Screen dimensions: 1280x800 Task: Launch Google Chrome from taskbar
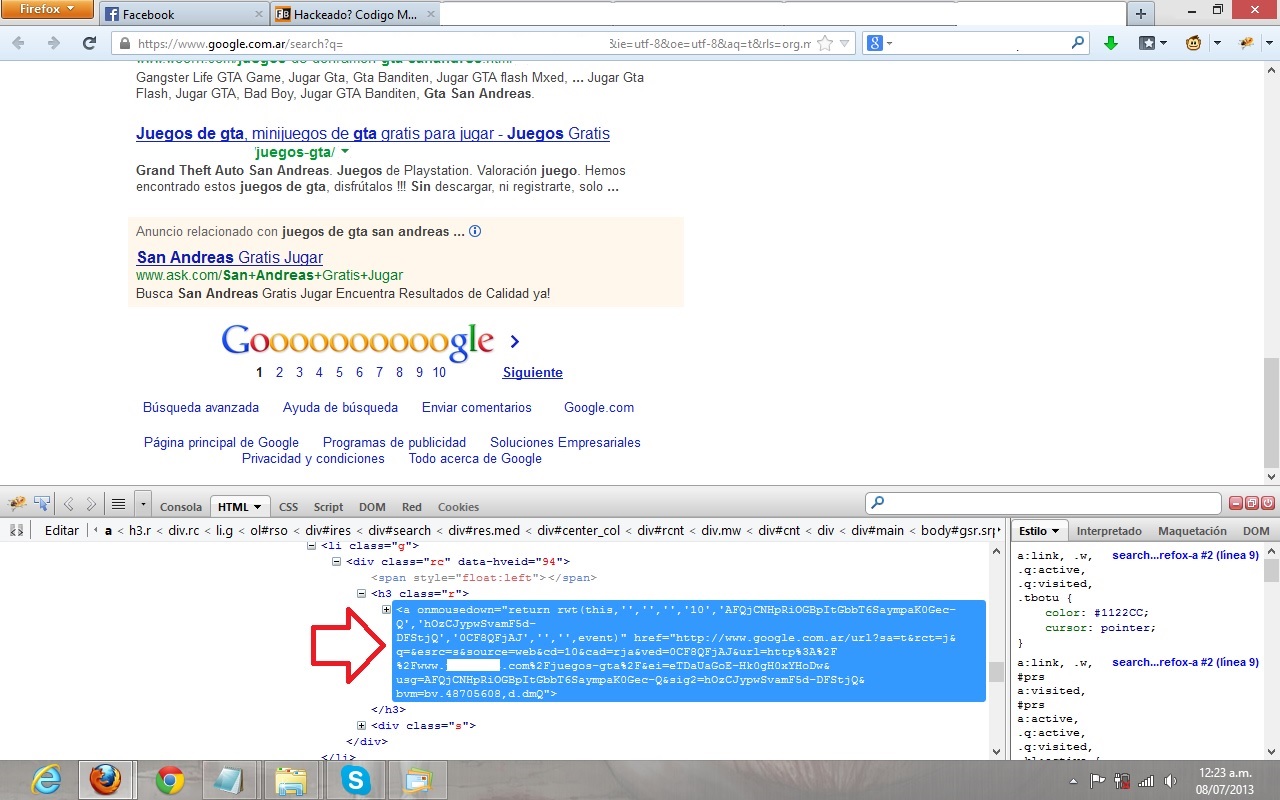click(x=169, y=780)
